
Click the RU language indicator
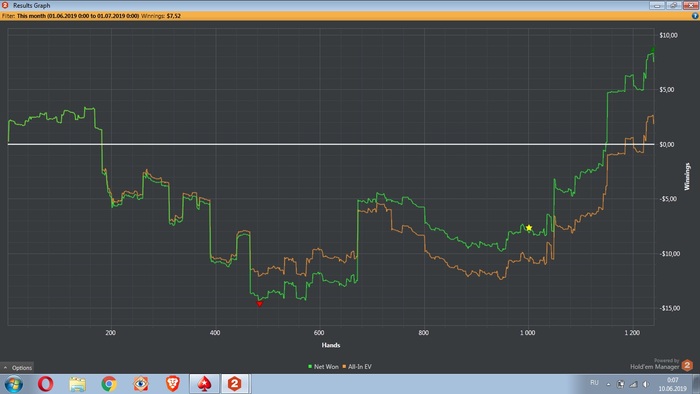tap(594, 383)
